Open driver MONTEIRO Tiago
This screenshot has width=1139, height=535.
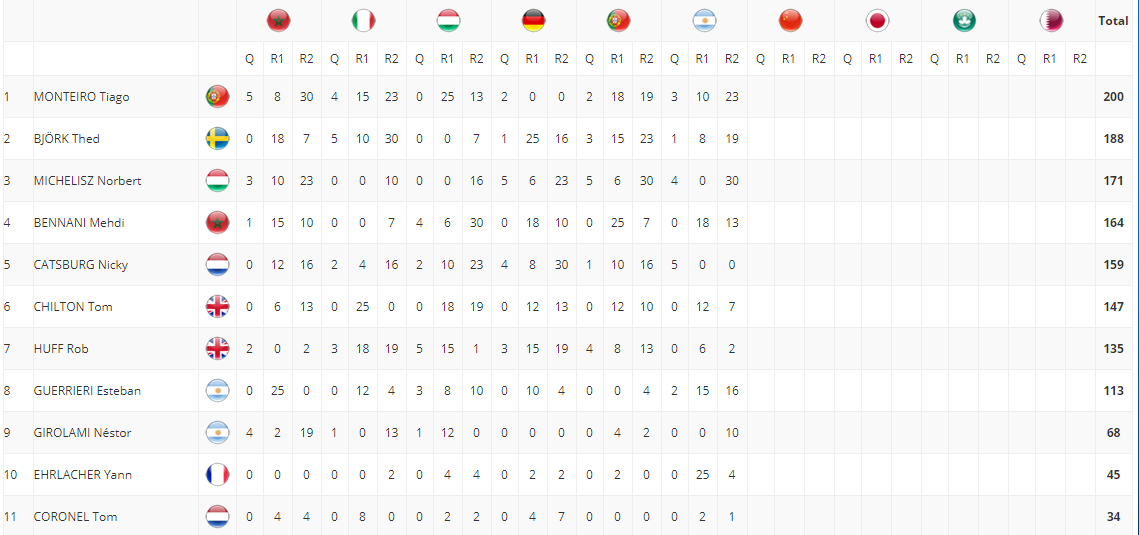pos(81,97)
